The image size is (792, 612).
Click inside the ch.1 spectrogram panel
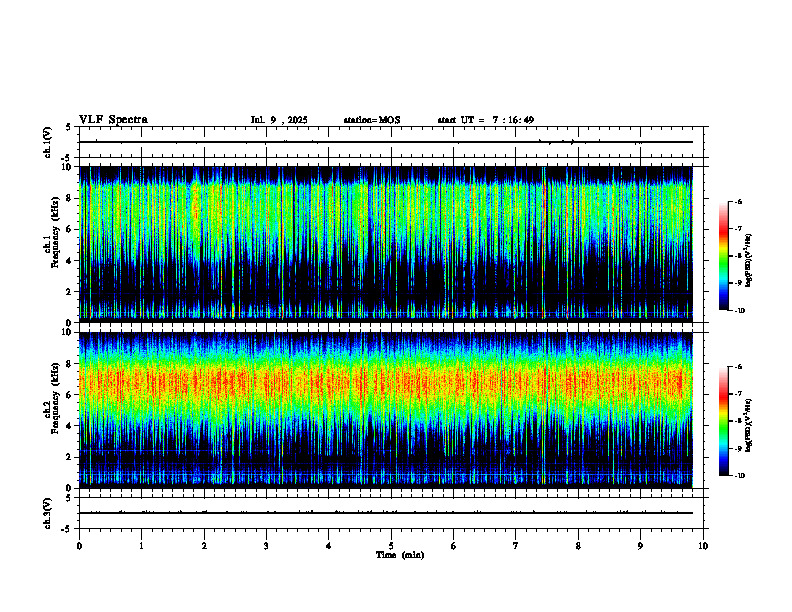point(386,244)
